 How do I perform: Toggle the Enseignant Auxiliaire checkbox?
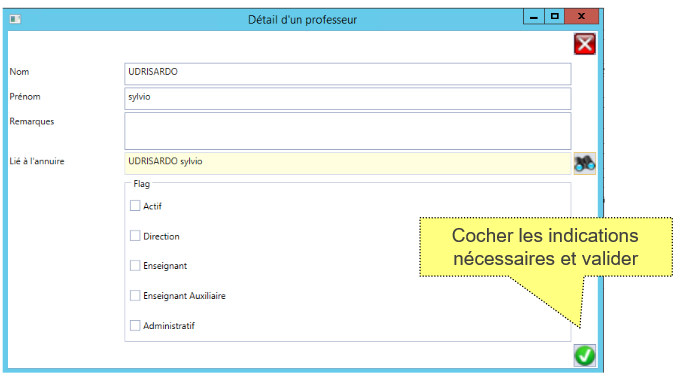click(x=135, y=296)
